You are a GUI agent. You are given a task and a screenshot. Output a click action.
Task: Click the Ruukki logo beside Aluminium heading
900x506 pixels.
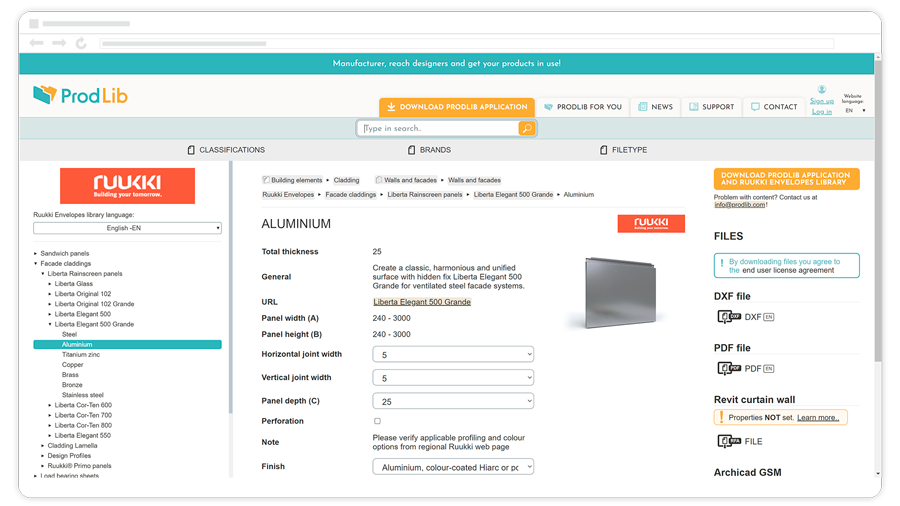(x=651, y=224)
